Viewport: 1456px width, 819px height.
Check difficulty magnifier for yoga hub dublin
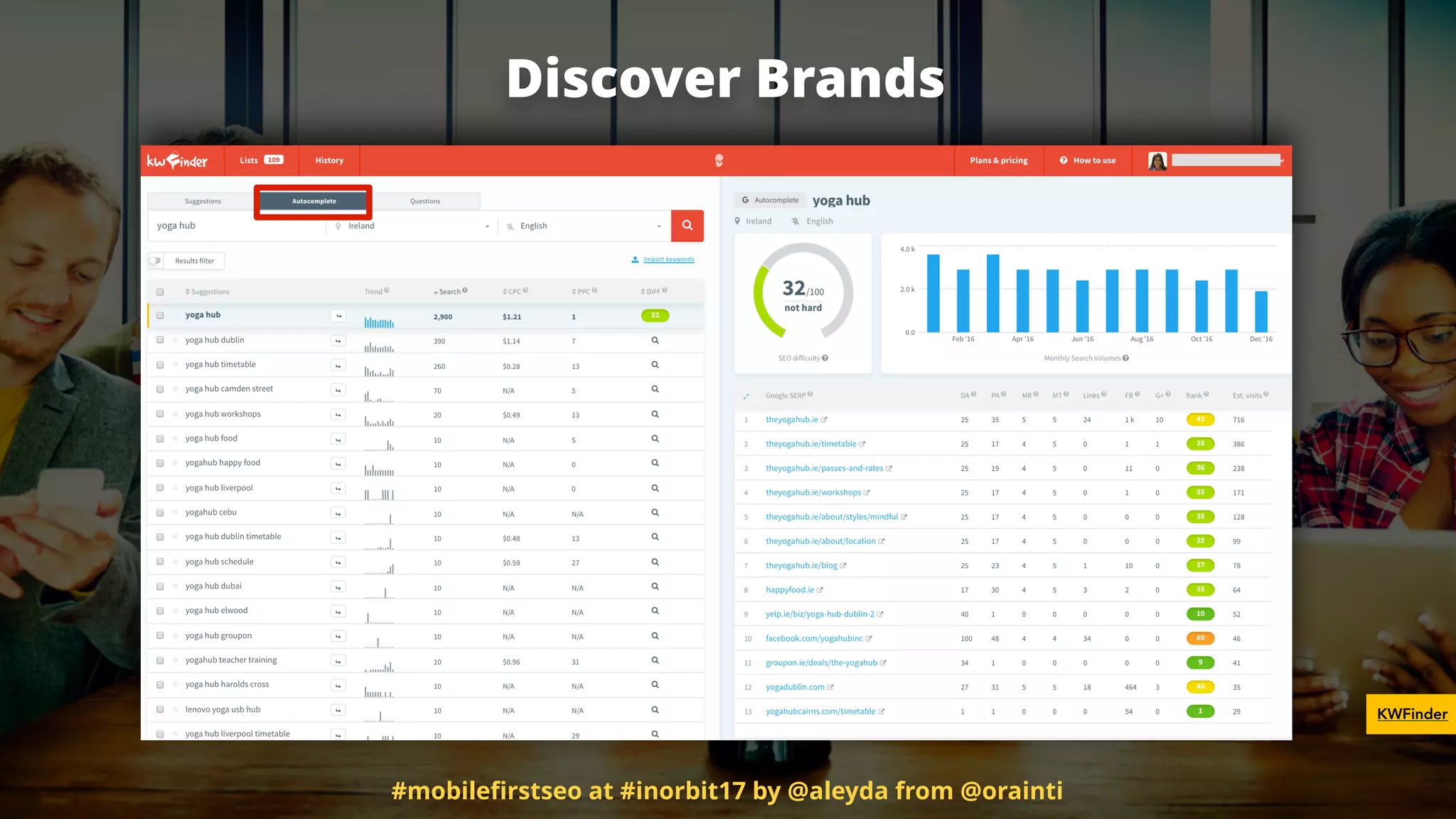655,341
